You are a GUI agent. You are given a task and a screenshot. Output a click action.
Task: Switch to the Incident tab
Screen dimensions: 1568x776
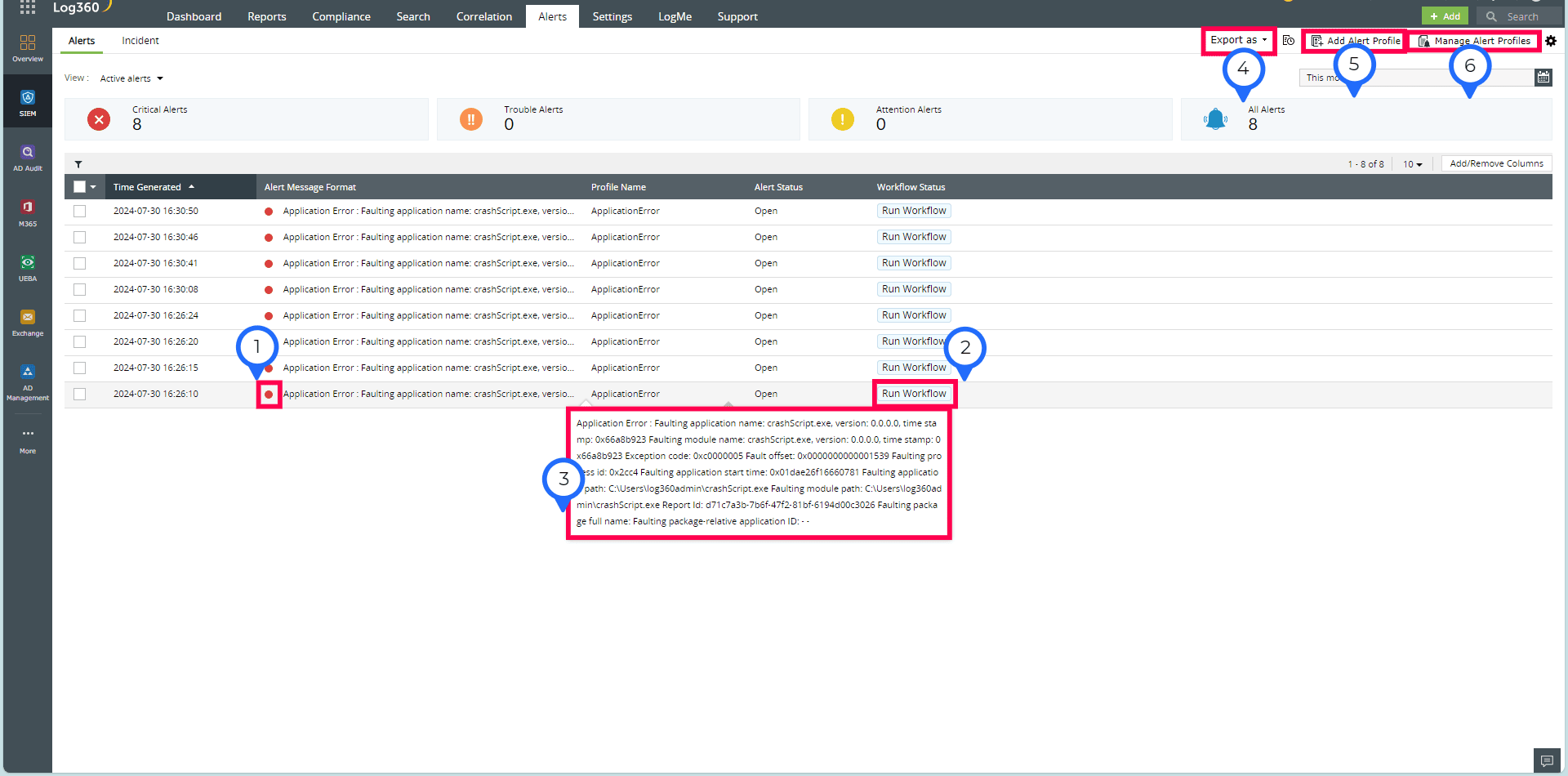pos(140,40)
